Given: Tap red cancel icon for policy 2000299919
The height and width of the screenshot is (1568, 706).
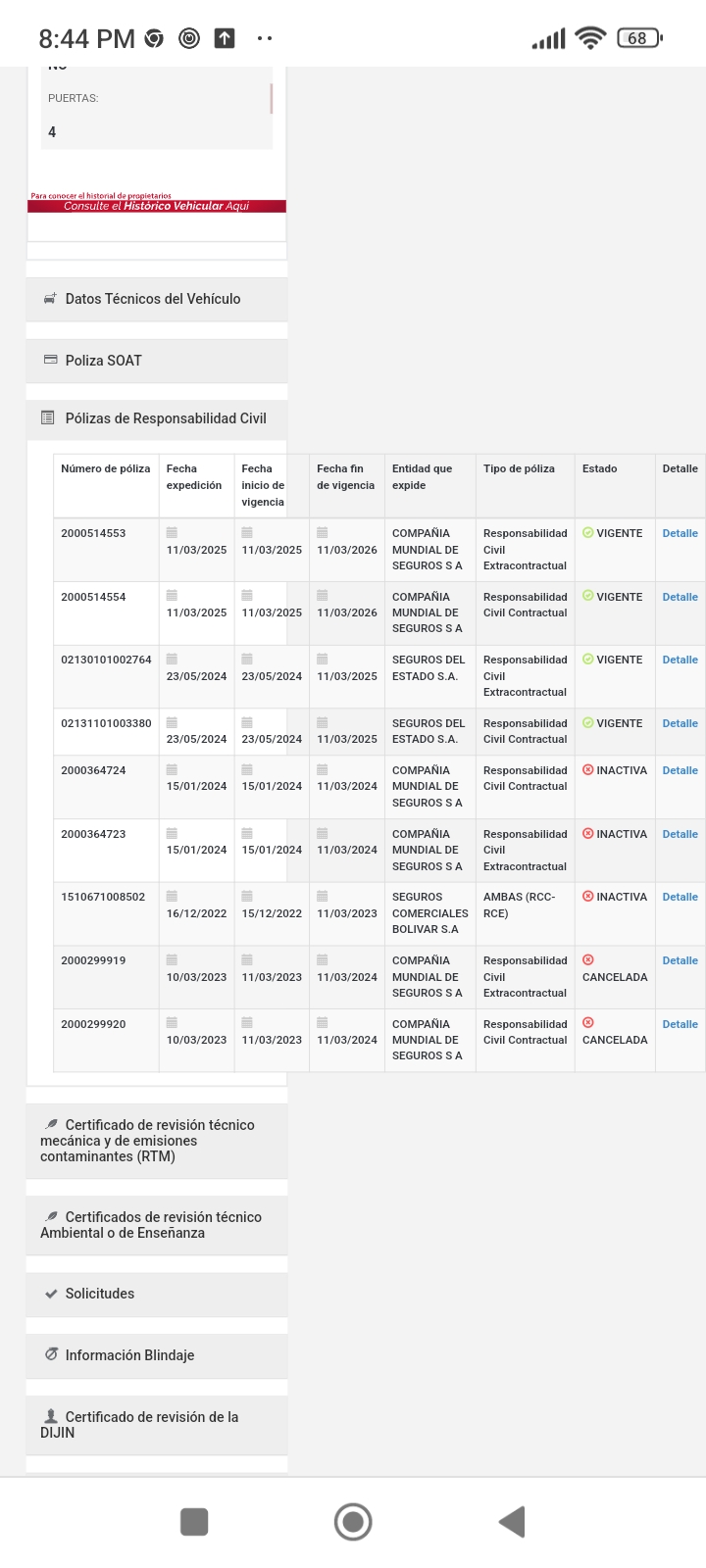Looking at the screenshot, I should point(588,960).
